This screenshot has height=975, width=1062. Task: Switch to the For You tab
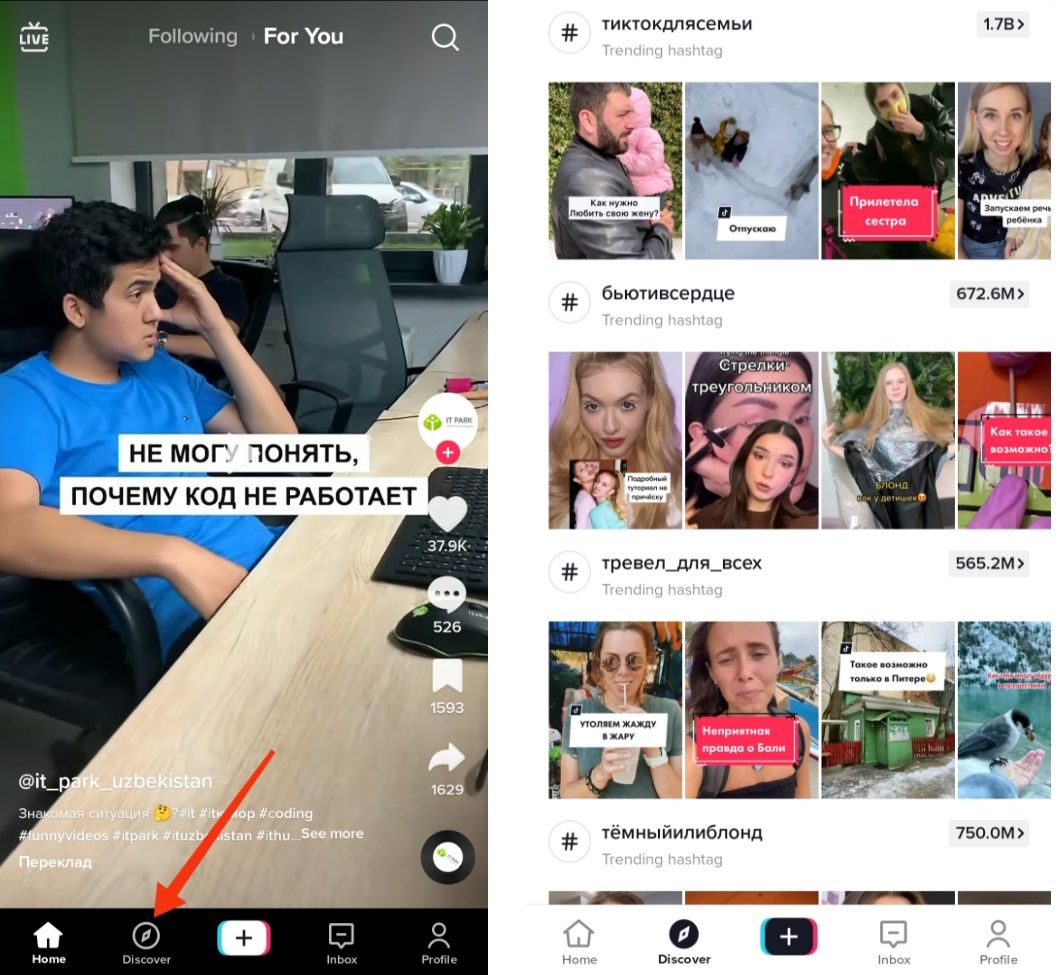click(303, 36)
